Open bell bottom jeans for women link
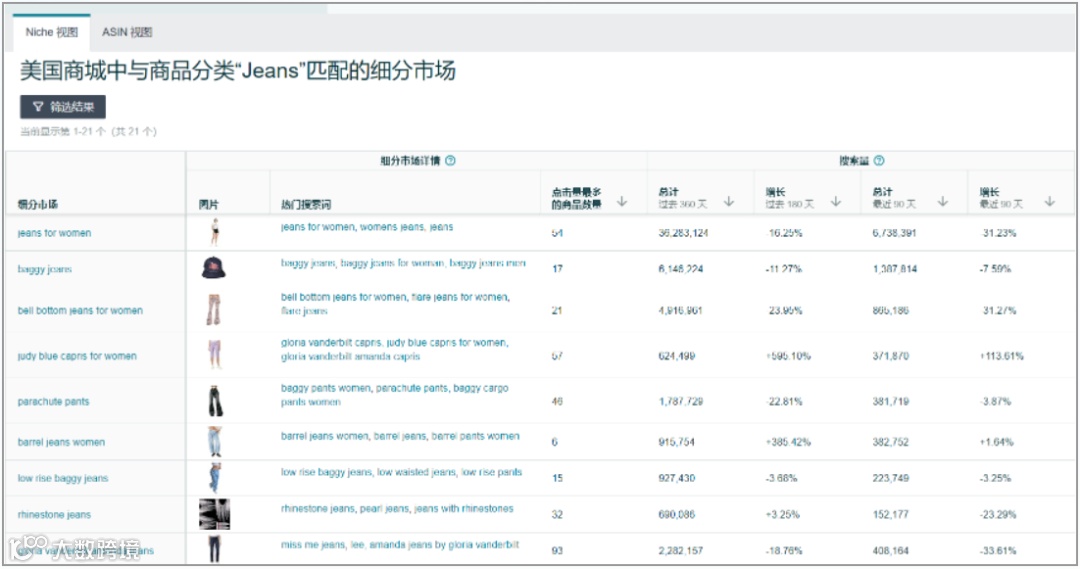This screenshot has height=569, width=1080. 80,311
